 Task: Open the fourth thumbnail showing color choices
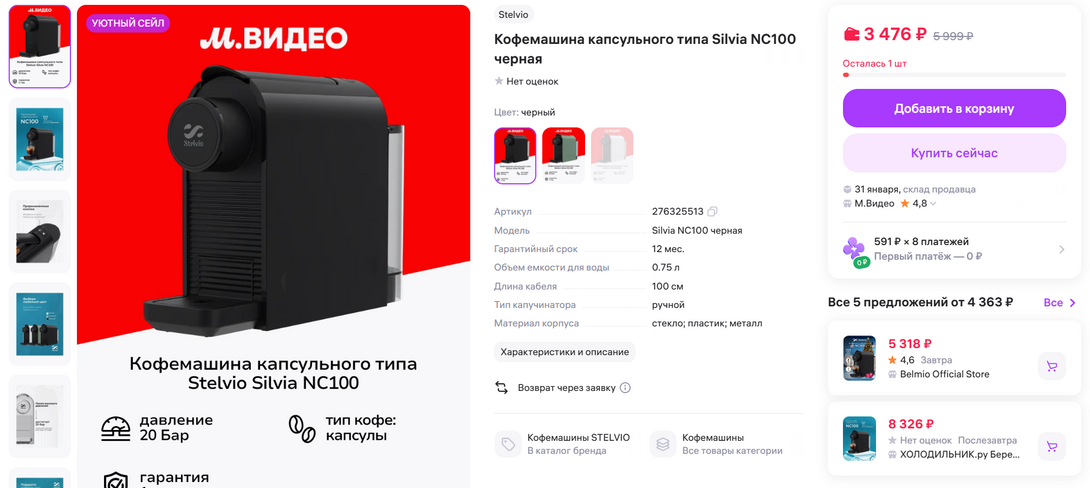point(40,324)
